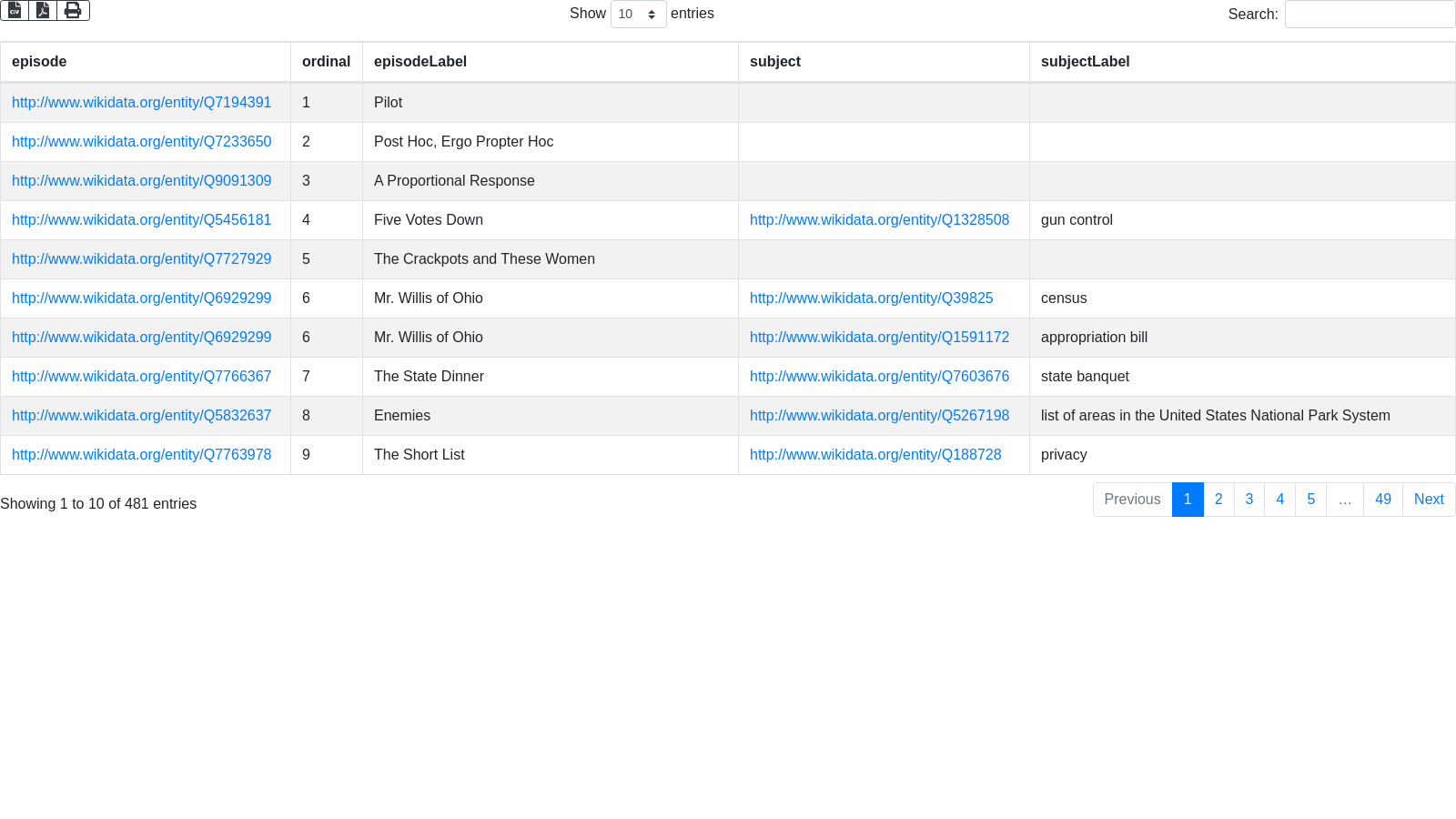The image size is (1456, 819).
Task: Click the Next pagination button
Action: [1428, 500]
